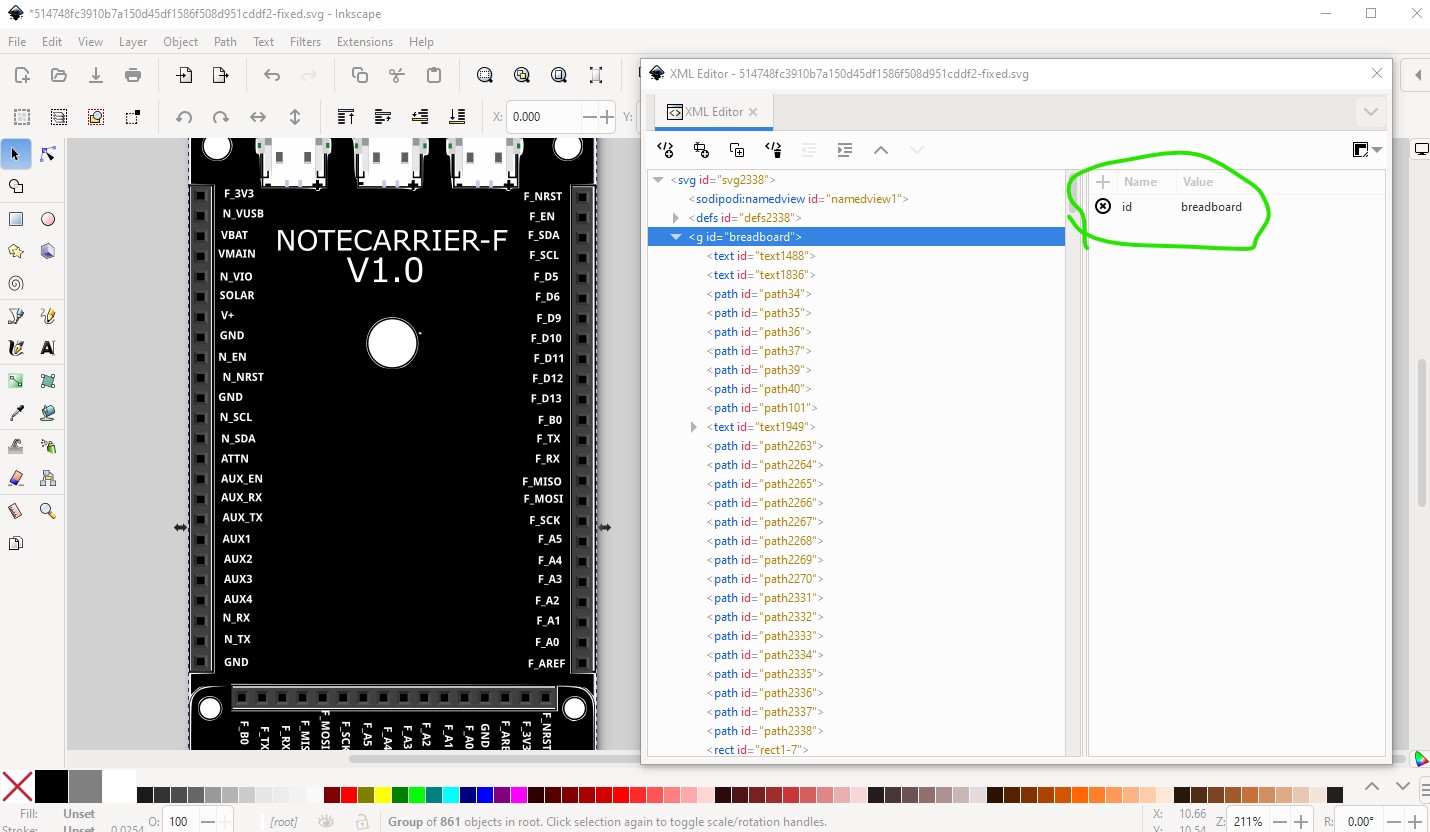Open the dialog panel chevron menu
The height and width of the screenshot is (832, 1430).
[1370, 112]
